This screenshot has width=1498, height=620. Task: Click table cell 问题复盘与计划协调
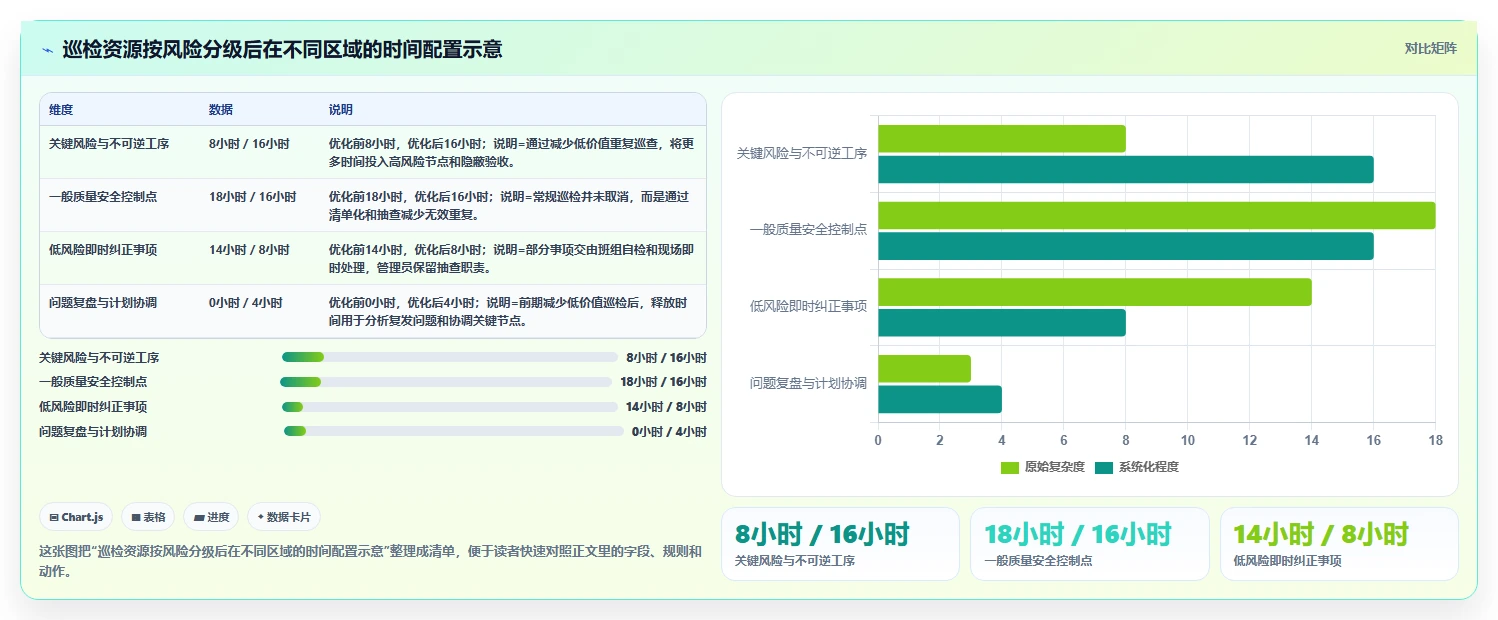click(103, 303)
